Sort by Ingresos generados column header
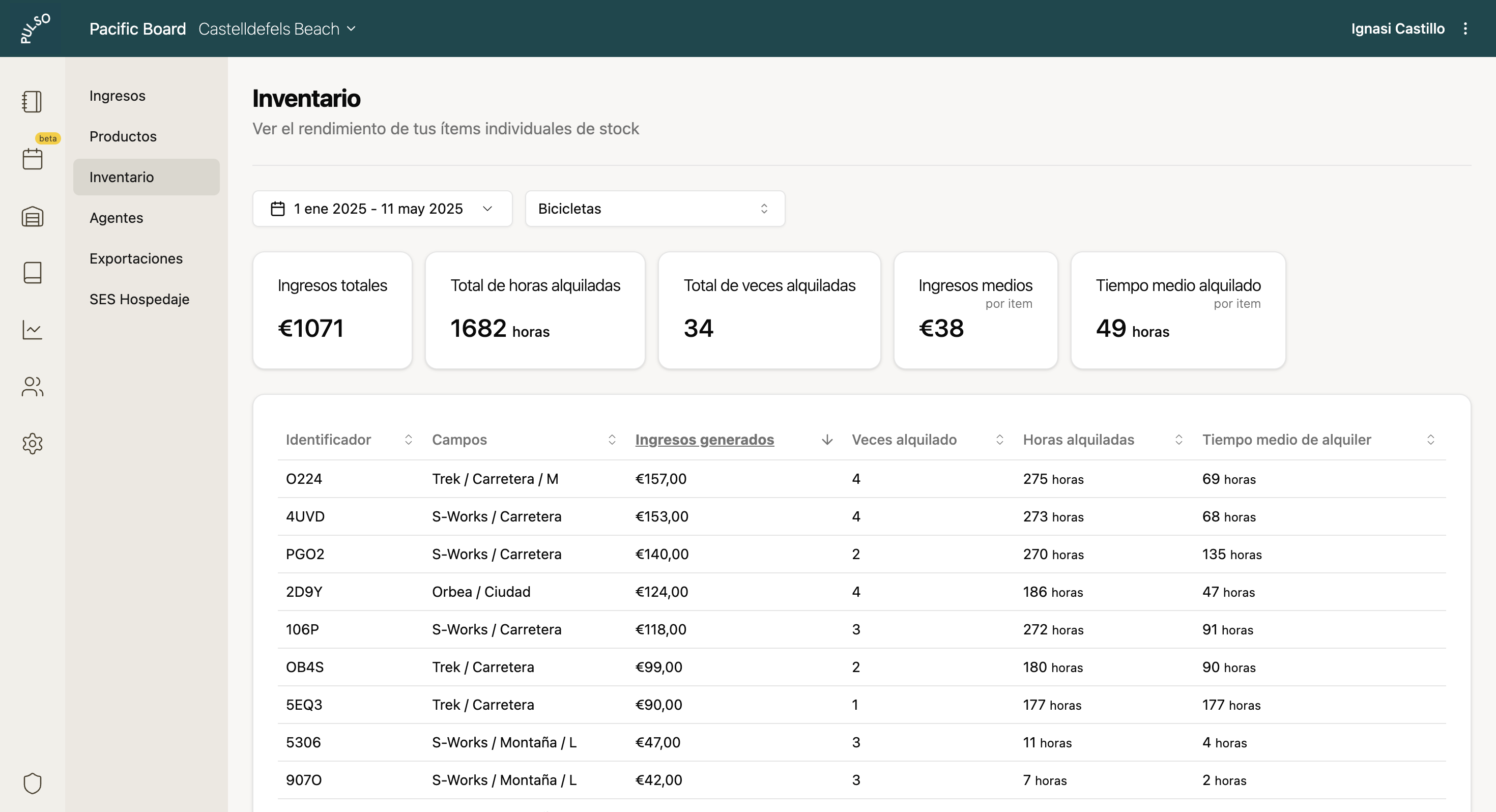The width and height of the screenshot is (1496, 812). pyautogui.click(x=704, y=440)
